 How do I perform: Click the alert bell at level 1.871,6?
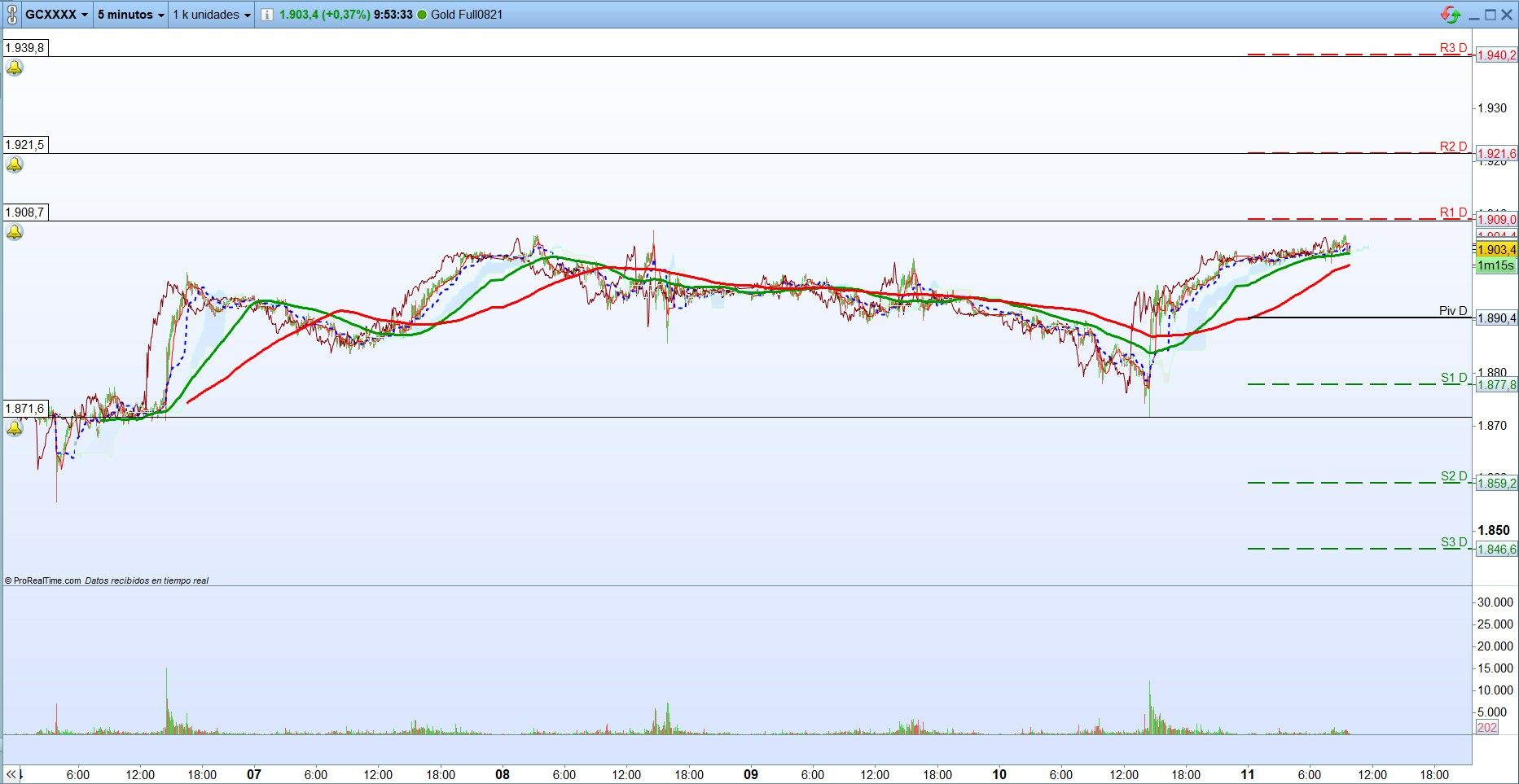(x=14, y=428)
